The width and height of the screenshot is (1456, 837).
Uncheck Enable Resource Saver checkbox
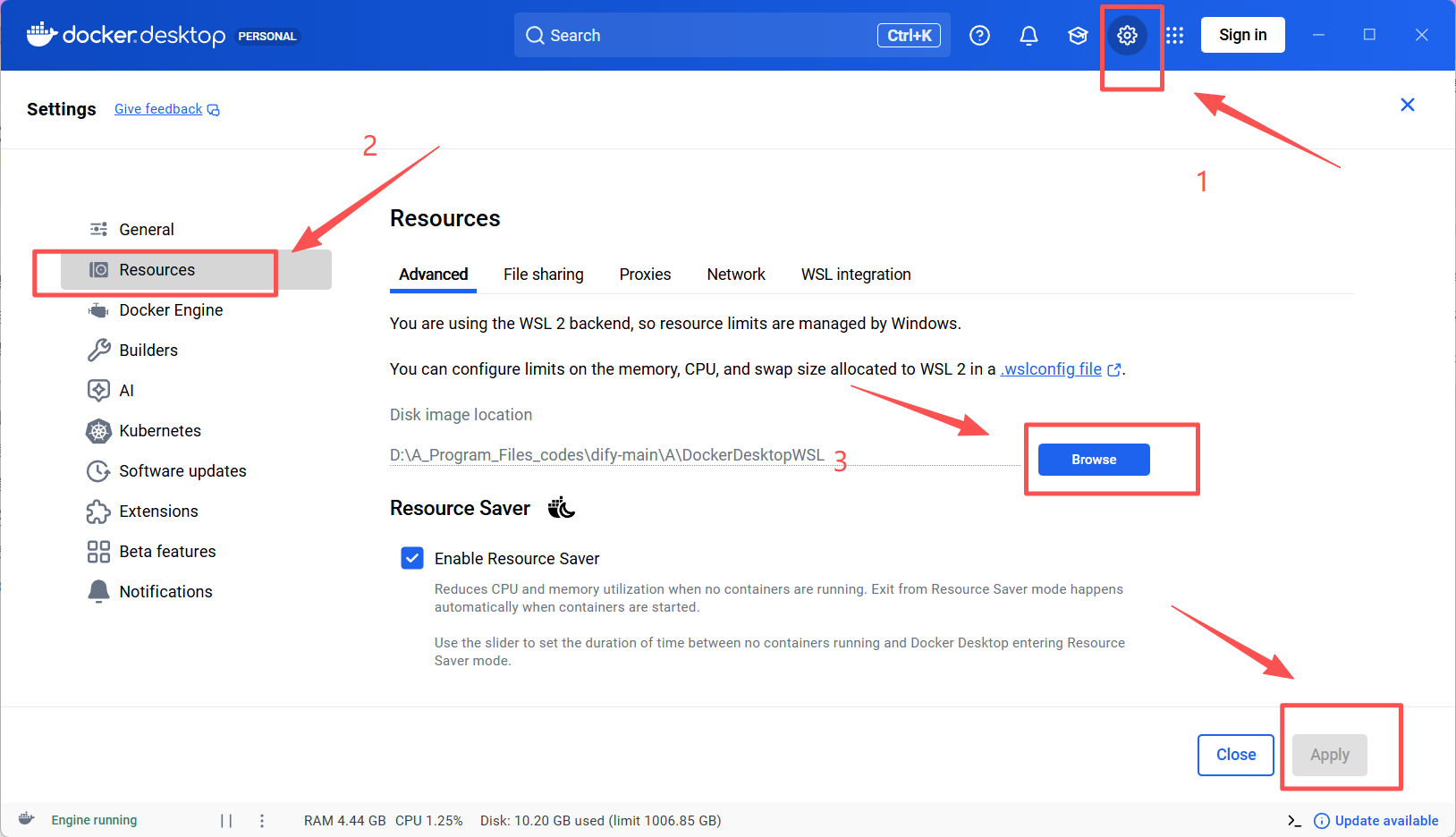point(412,558)
